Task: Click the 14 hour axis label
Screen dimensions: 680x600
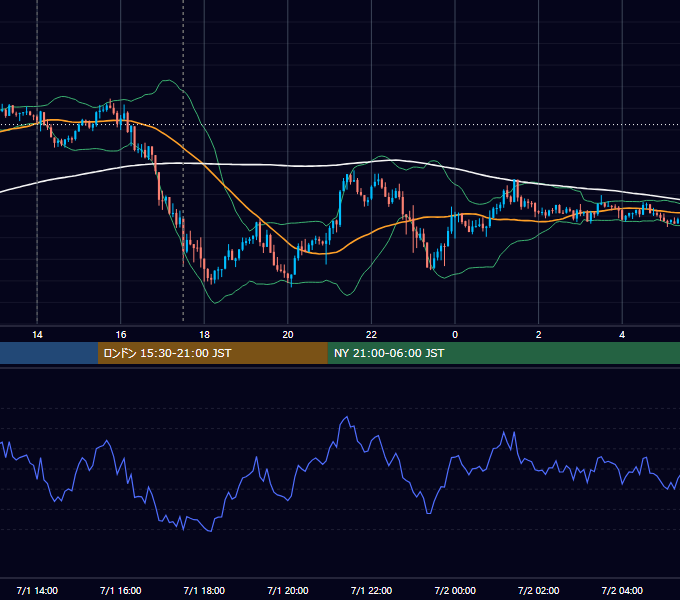Action: 37,335
